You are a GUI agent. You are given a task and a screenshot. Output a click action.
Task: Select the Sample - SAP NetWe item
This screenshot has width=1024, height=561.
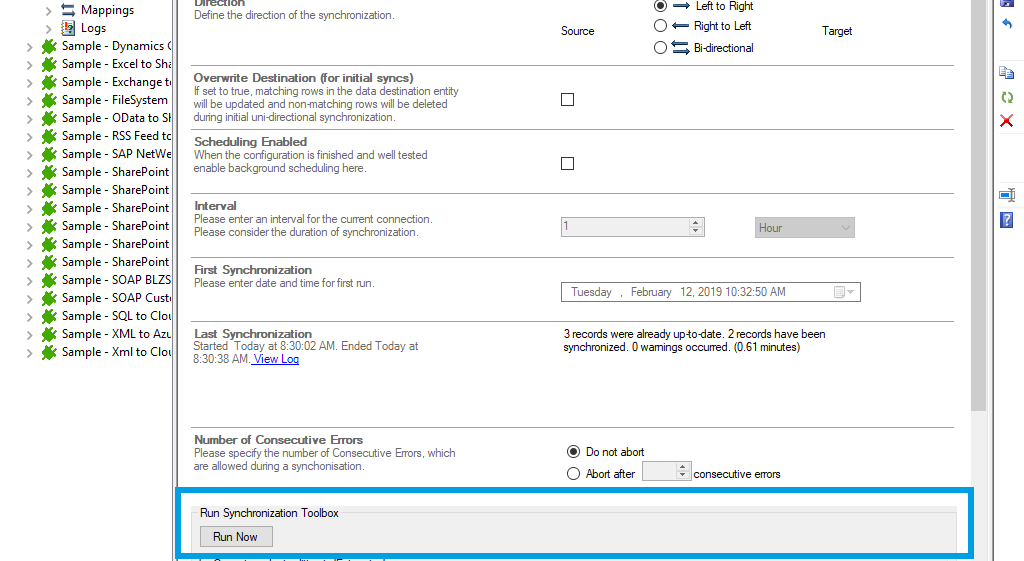click(x=116, y=154)
